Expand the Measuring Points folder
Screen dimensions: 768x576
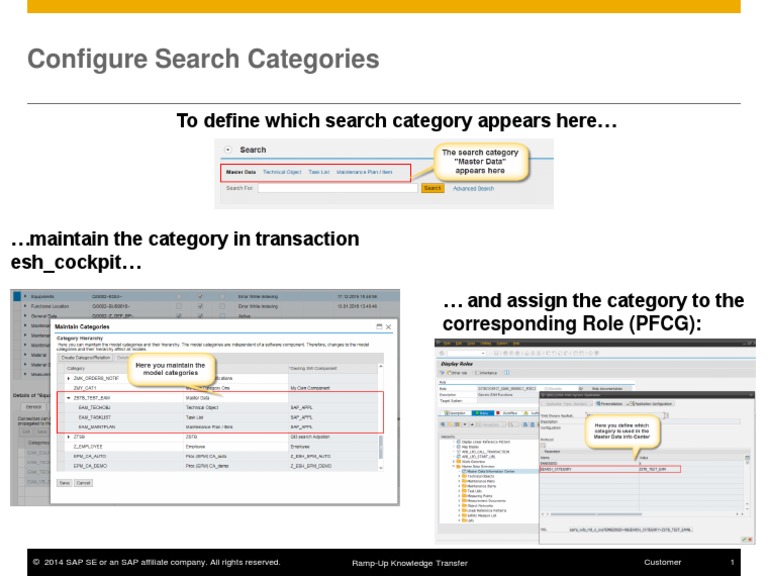(459, 496)
